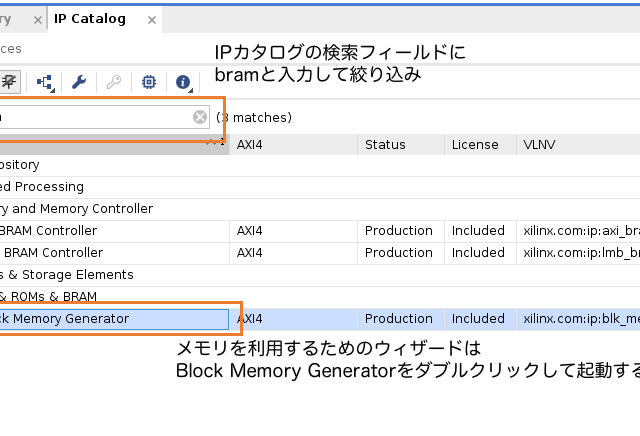Clear the search field with X icon
The width and height of the screenshot is (640, 436).
[x=200, y=117]
